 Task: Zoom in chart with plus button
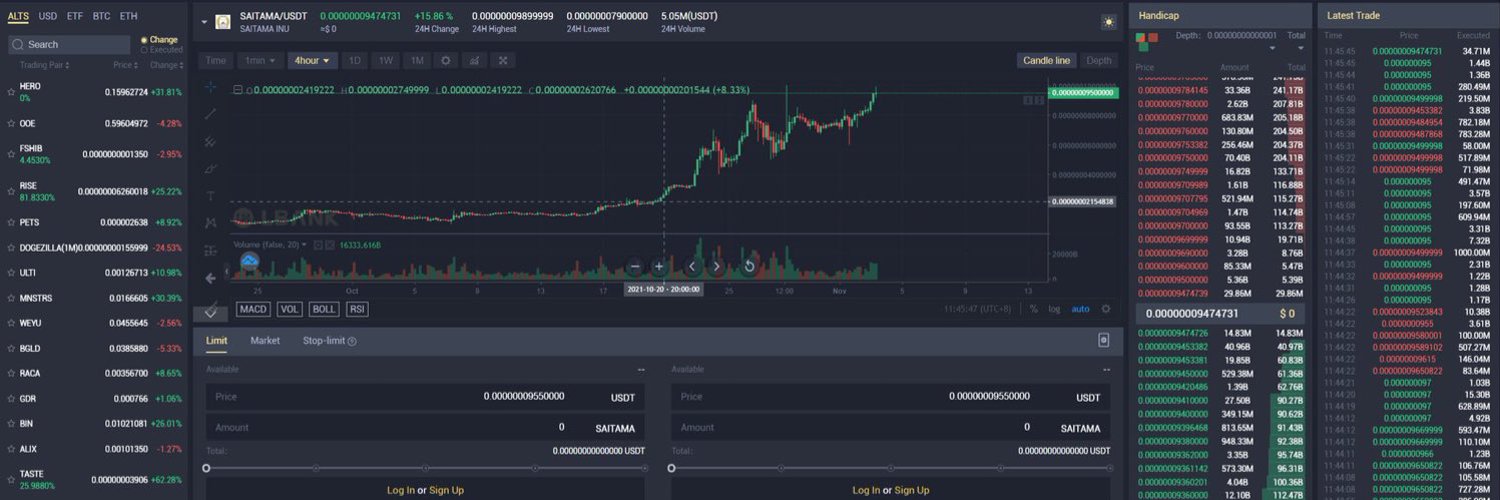[659, 266]
